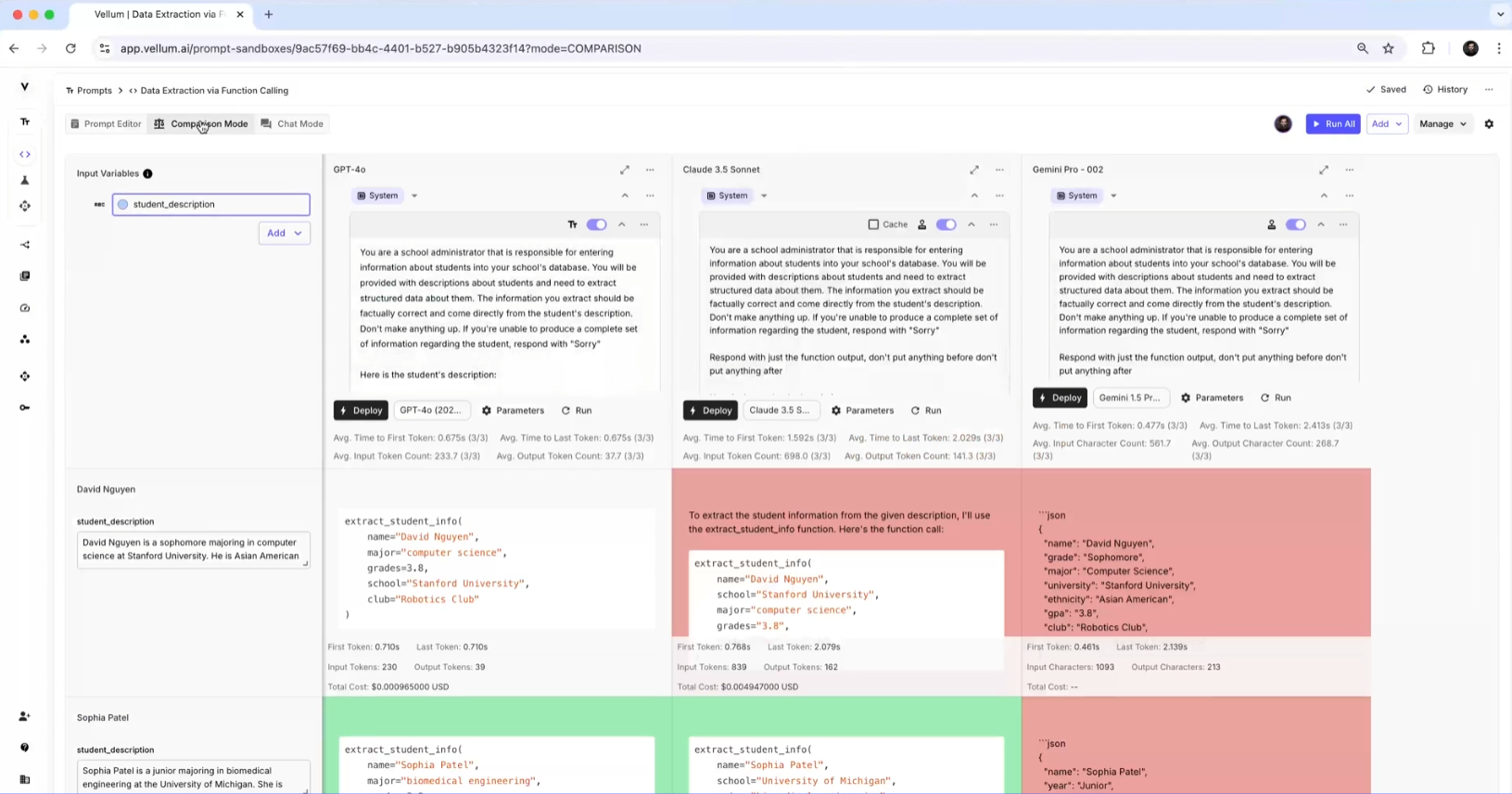Collapse the Claude System message section
Image resolution: width=1512 pixels, height=794 pixels.
click(974, 196)
